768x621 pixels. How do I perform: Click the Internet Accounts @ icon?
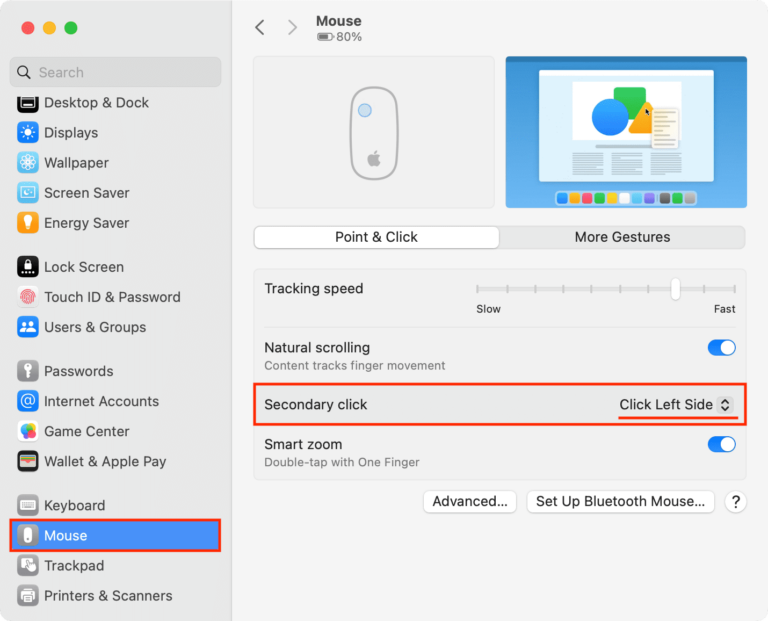pyautogui.click(x=28, y=401)
